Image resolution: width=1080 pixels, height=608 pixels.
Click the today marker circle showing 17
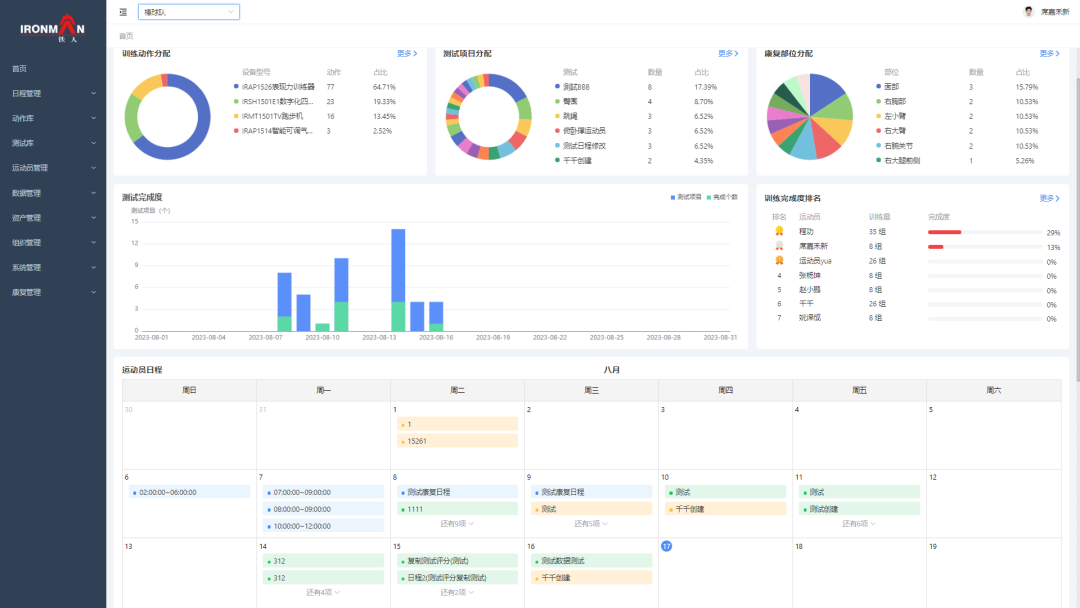pos(666,546)
